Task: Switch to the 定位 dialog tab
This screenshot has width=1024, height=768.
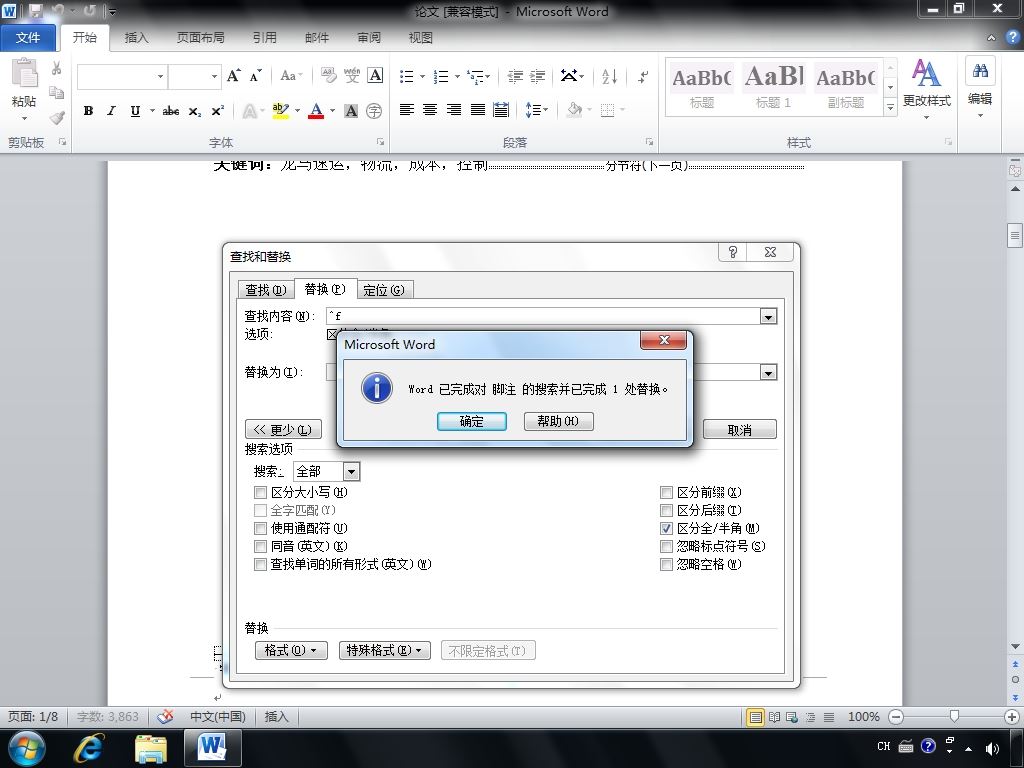Action: 384,290
